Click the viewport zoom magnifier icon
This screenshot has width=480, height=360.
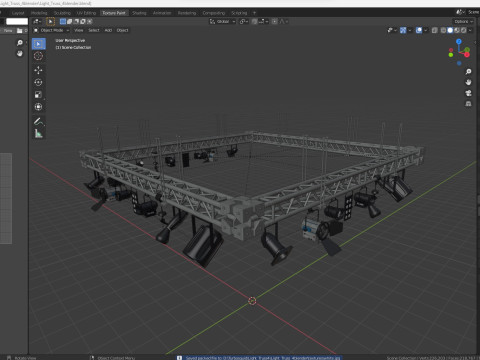(x=468, y=71)
